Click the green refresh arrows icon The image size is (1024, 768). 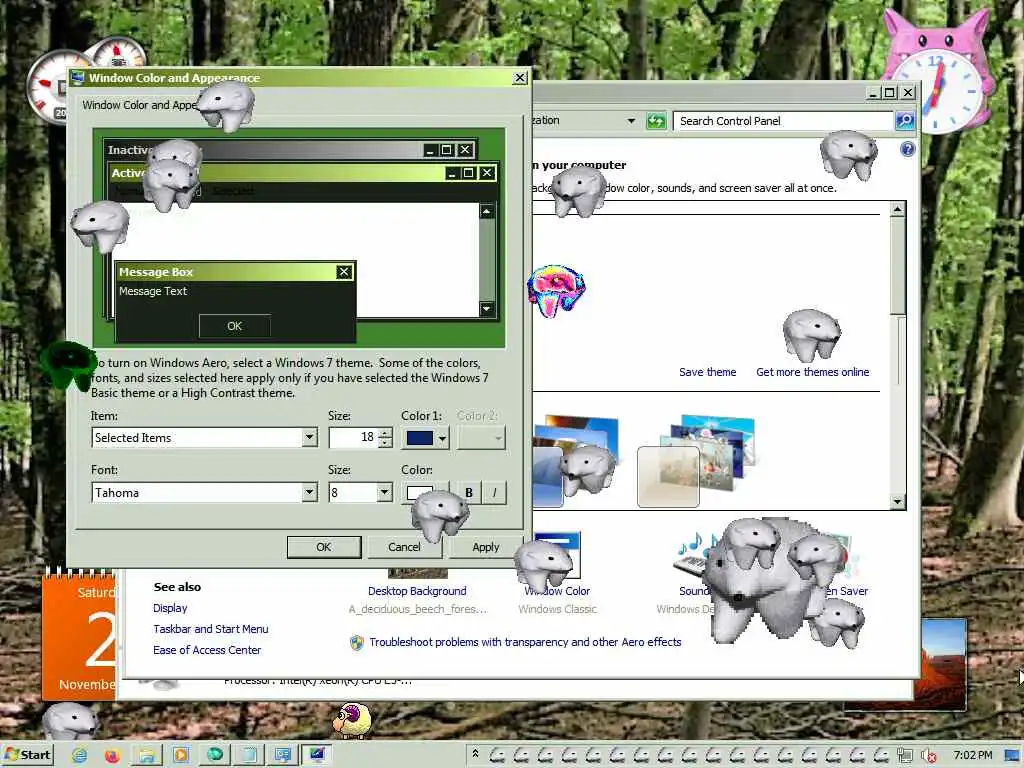click(656, 121)
